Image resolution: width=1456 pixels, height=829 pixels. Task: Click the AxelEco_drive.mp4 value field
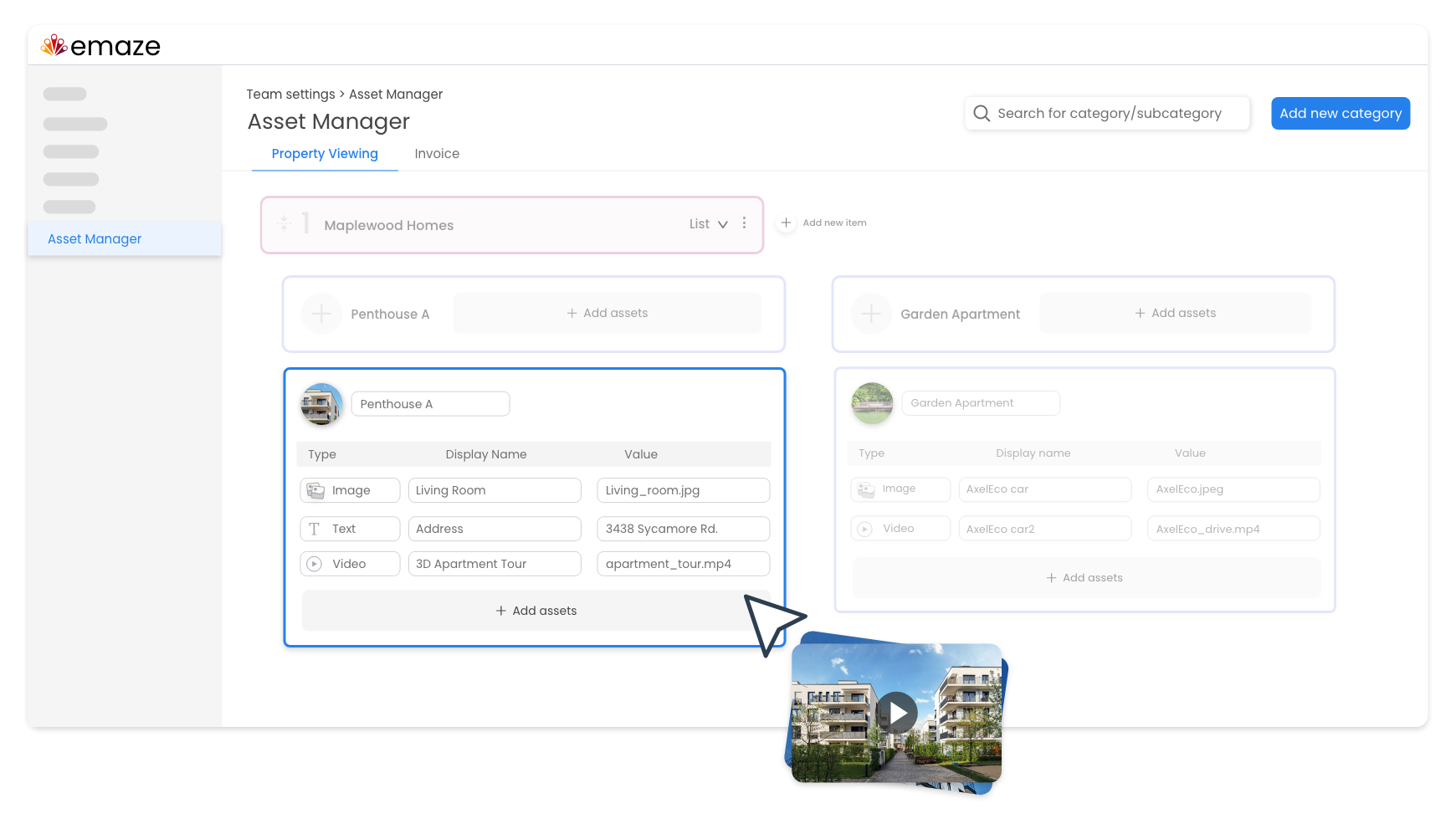(1233, 529)
